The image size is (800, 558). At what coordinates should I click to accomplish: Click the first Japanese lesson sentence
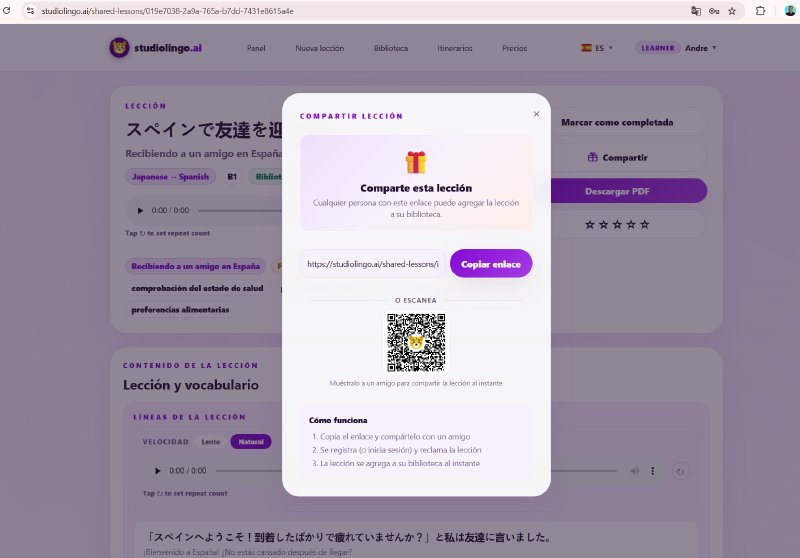point(349,537)
